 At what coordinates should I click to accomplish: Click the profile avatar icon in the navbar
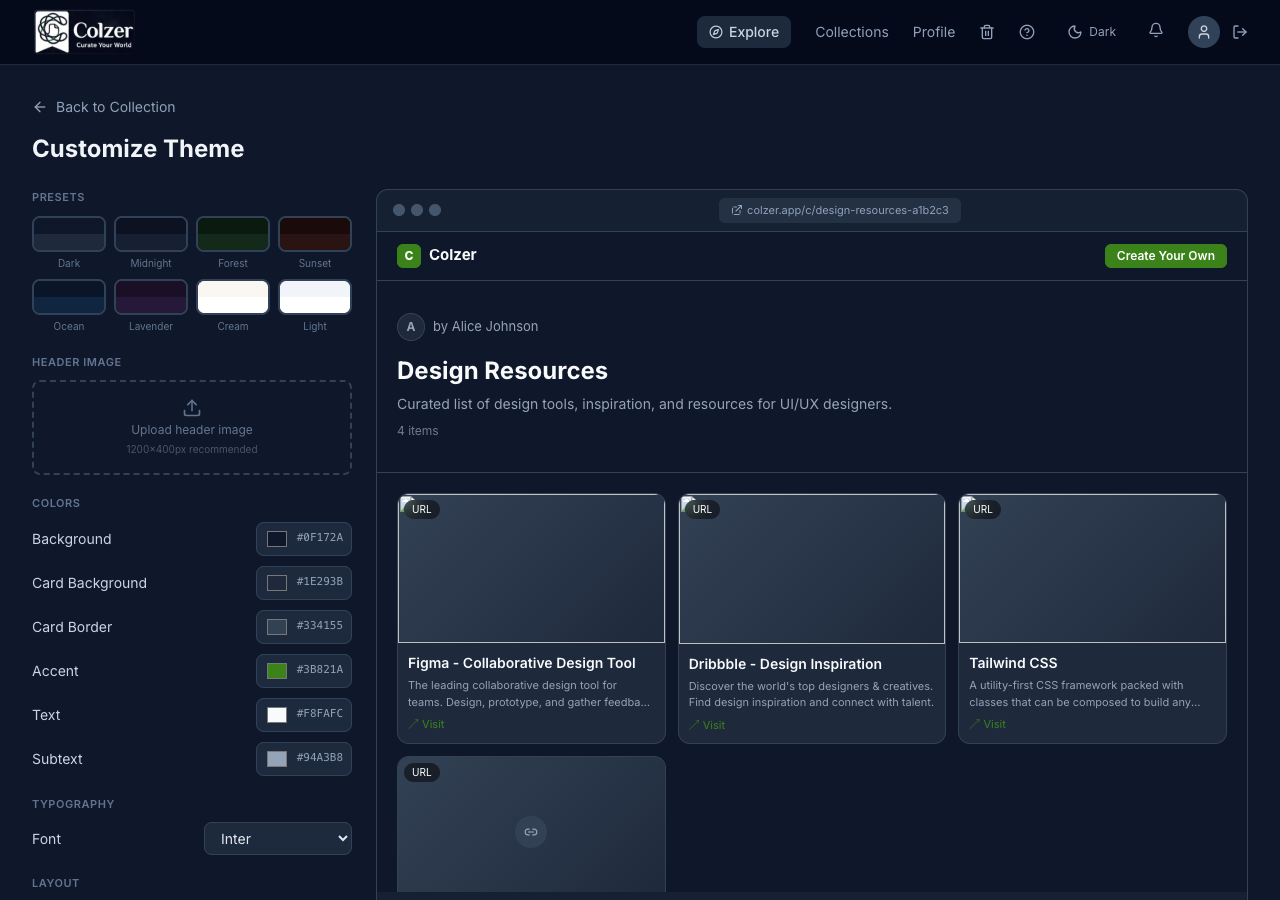pos(1204,31)
